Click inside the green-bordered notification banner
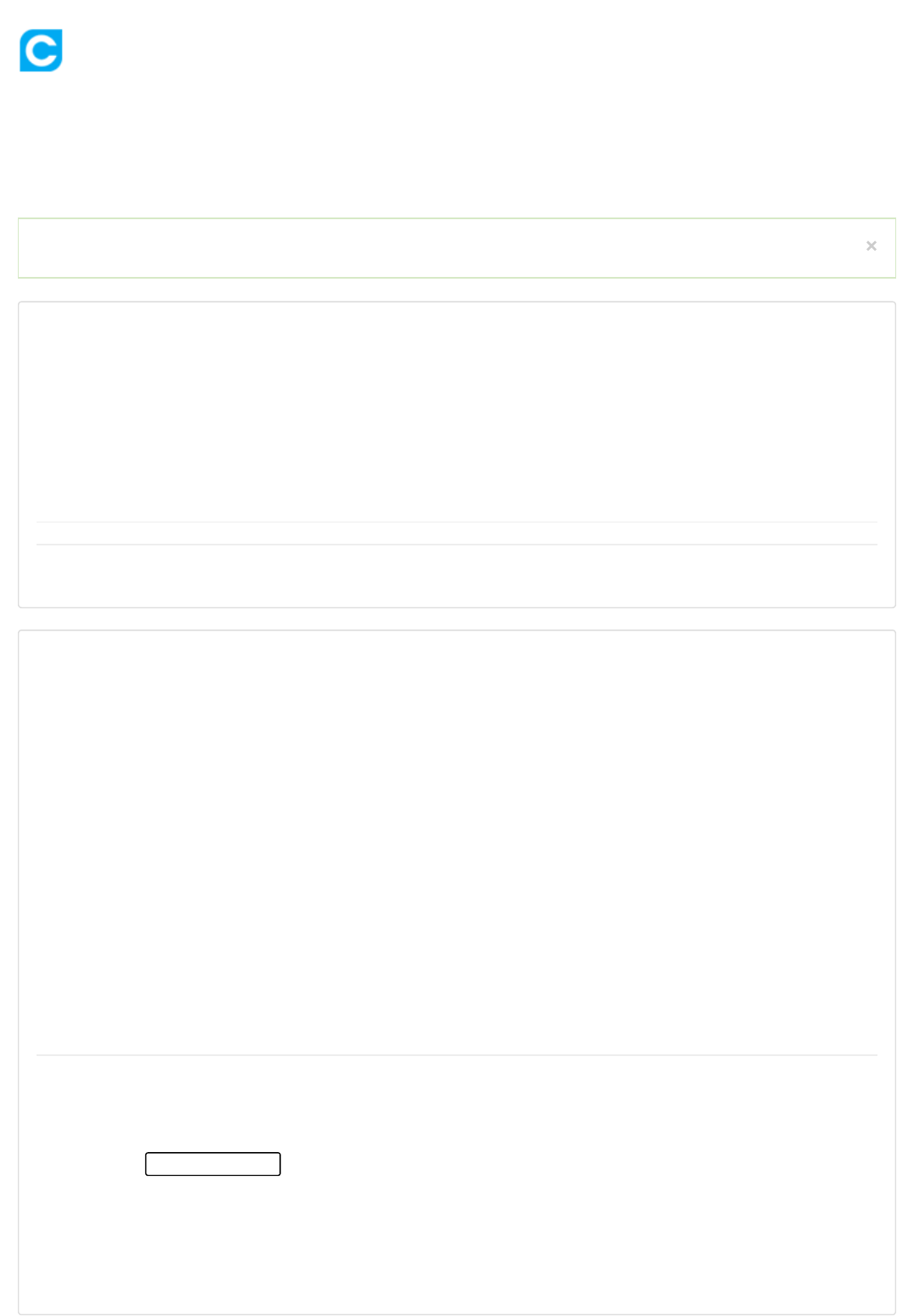Screen dimensions: 914x1316 pyautogui.click(x=456, y=248)
